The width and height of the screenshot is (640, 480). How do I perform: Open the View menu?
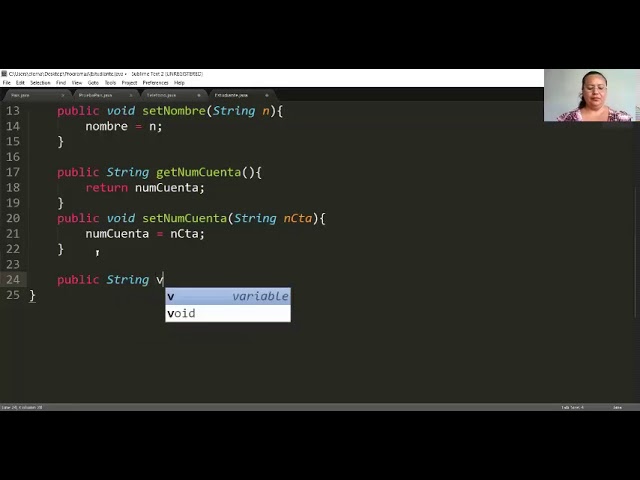click(77, 83)
